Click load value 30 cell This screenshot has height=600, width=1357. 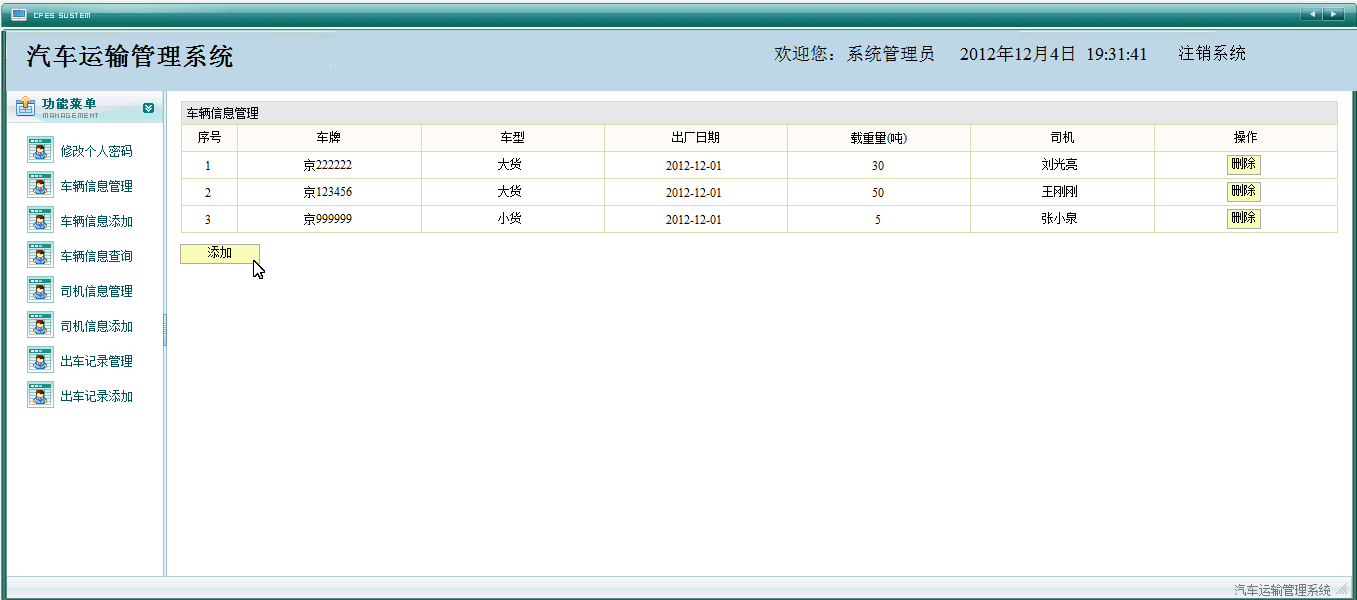878,165
